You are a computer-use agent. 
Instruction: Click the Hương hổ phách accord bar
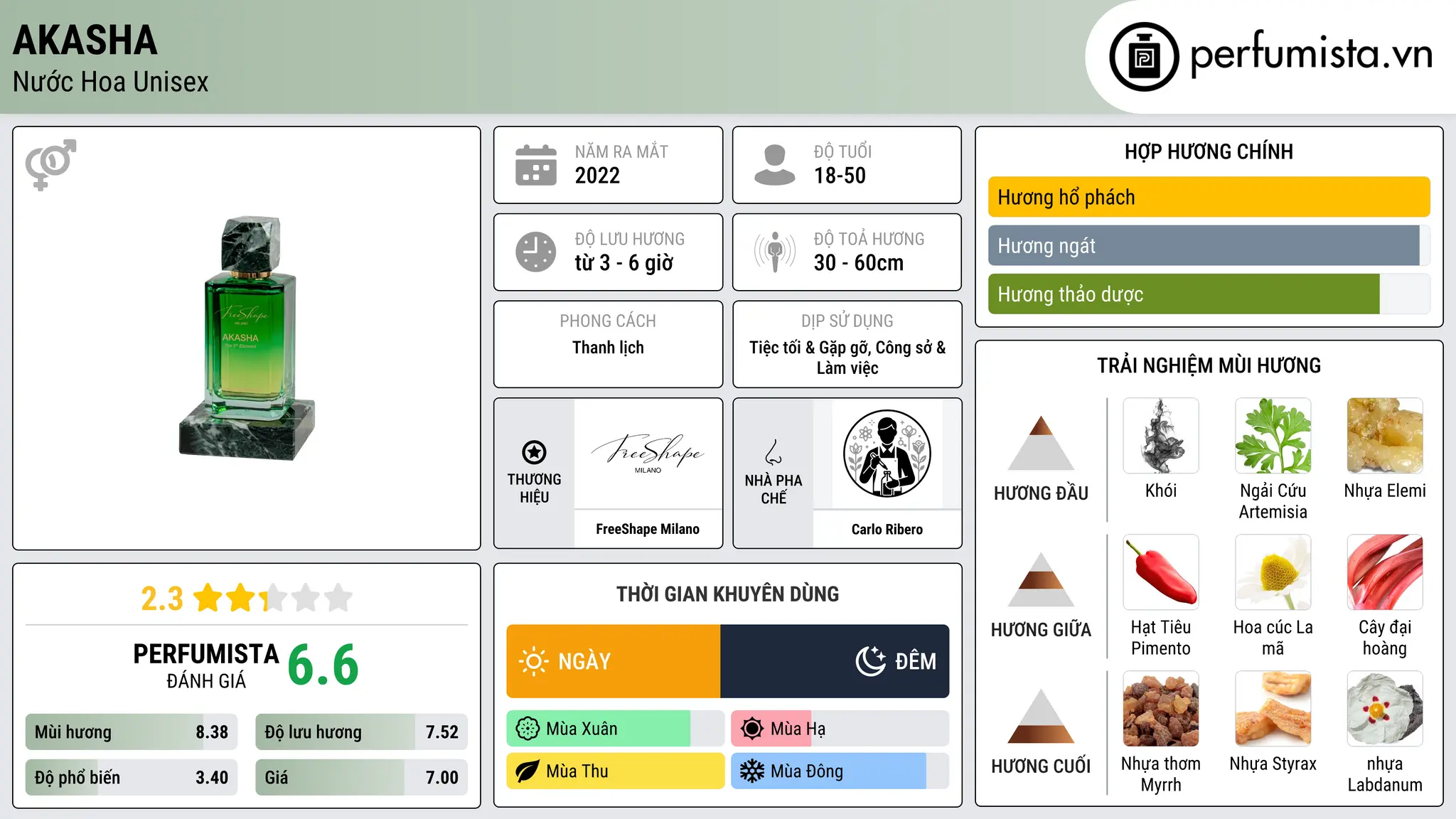[x=1209, y=197]
